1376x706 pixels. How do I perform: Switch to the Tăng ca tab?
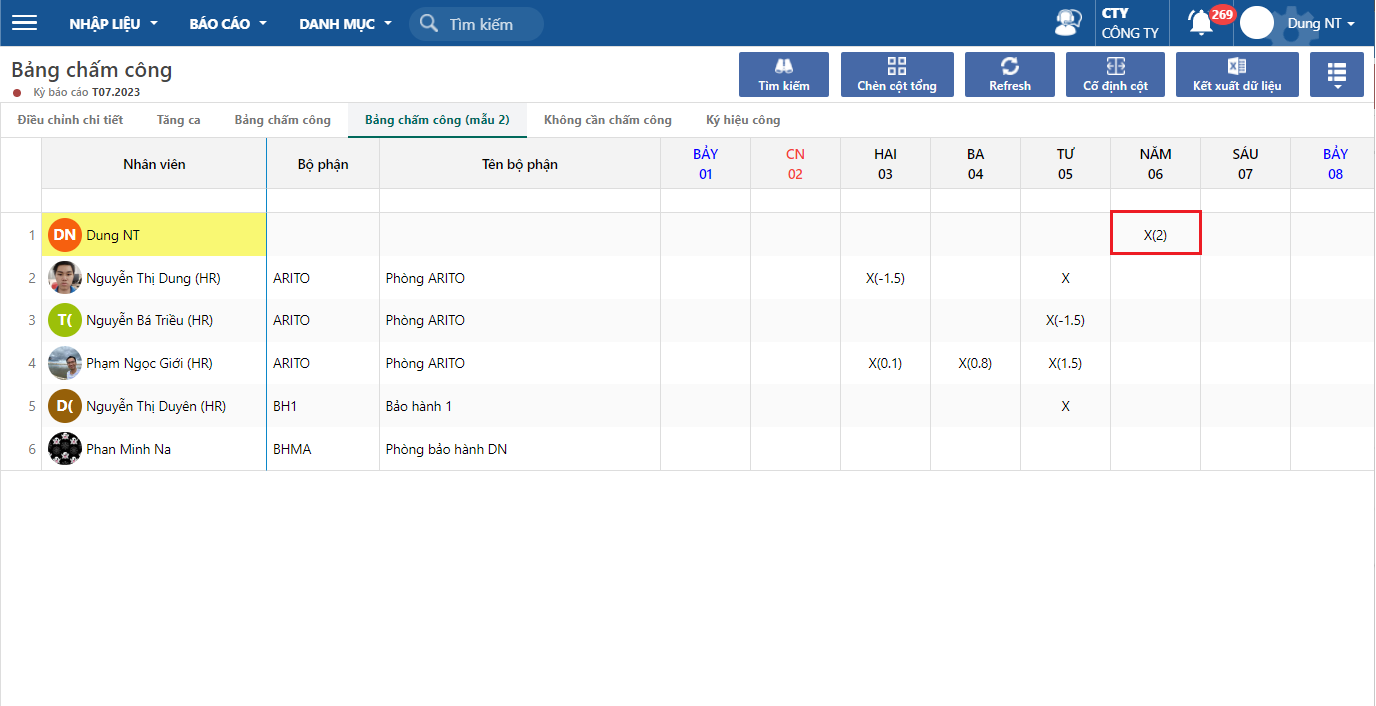click(178, 120)
